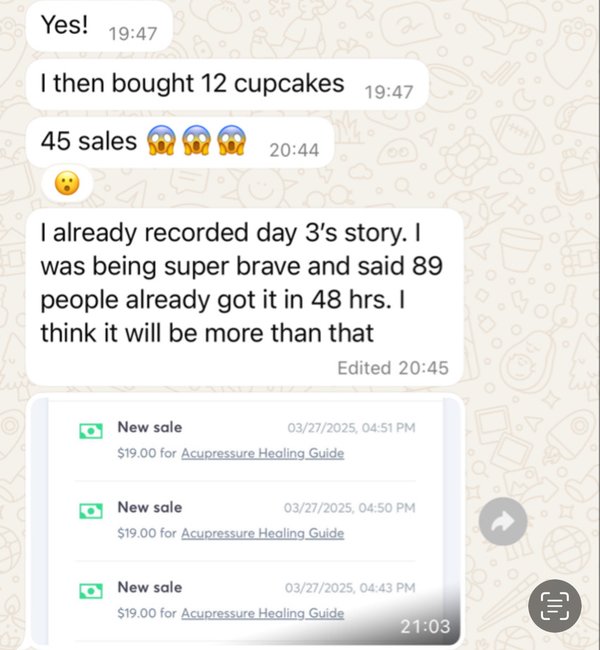Screen dimensions: 600x650
Task: Tap the green money icon for 04:43 sale
Action: 91,591
